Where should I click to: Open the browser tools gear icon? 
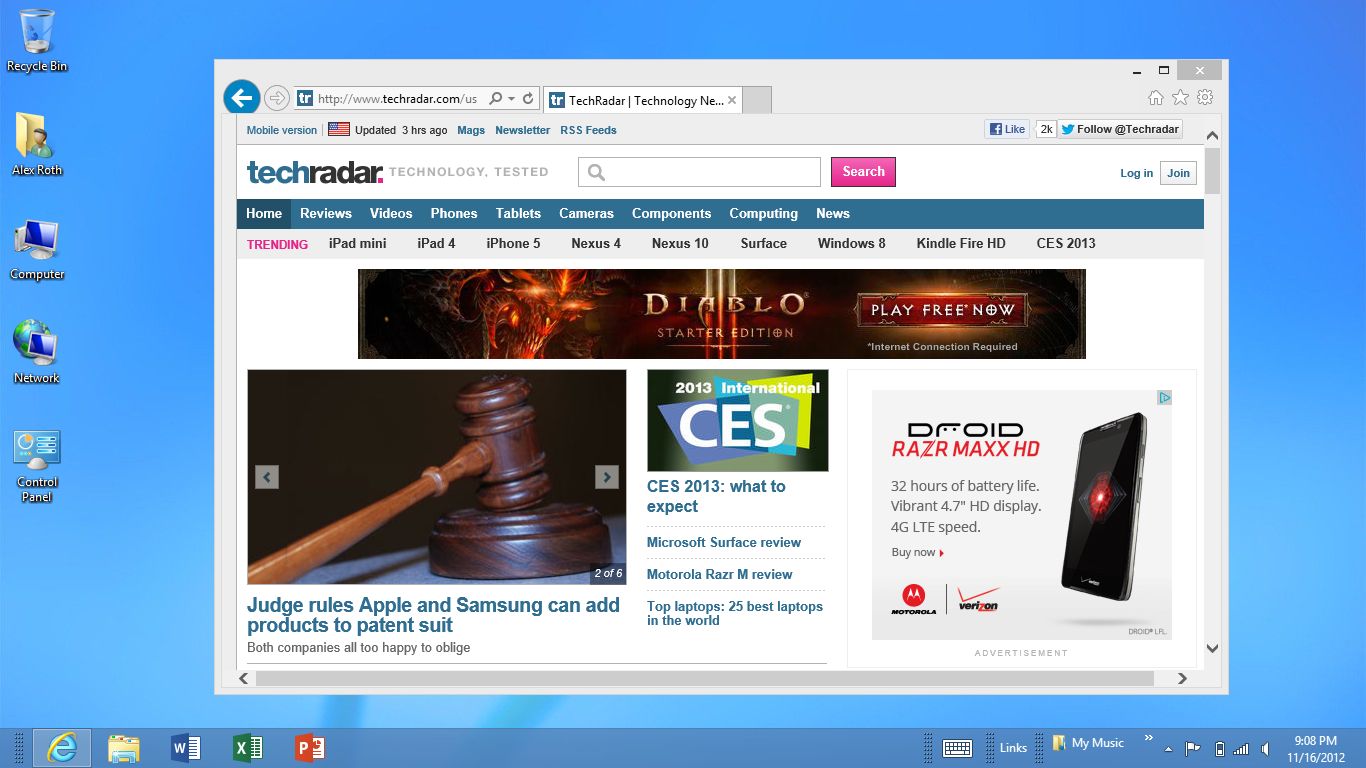(x=1205, y=97)
